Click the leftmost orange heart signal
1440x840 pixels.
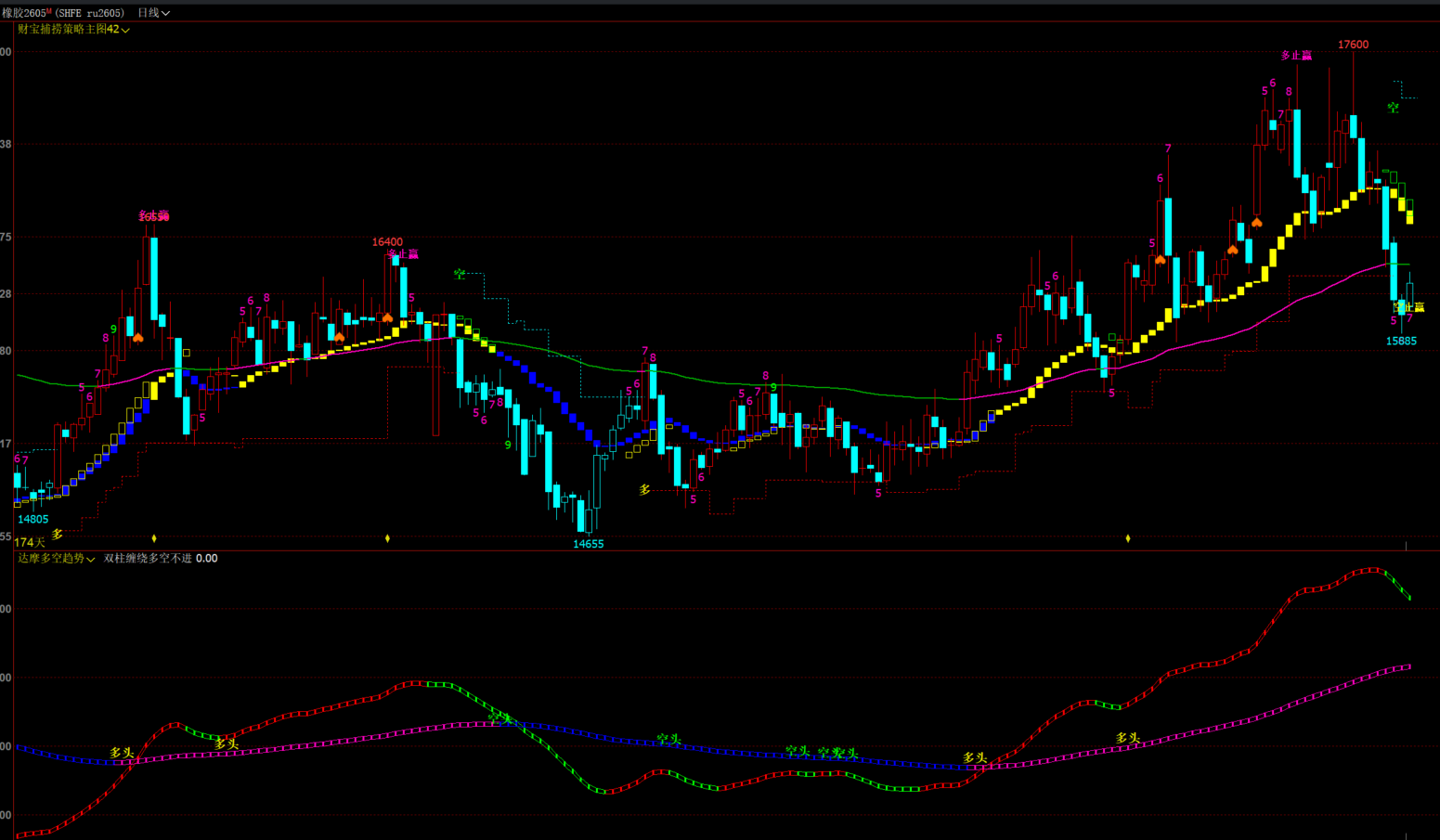(x=138, y=338)
